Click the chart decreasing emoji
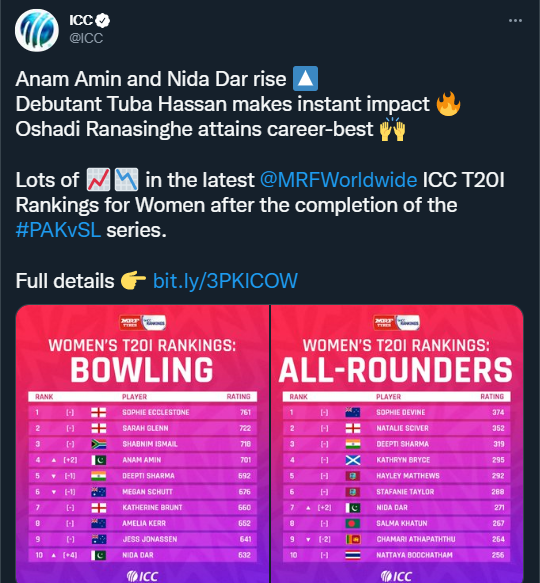The width and height of the screenshot is (540, 583). point(126,180)
